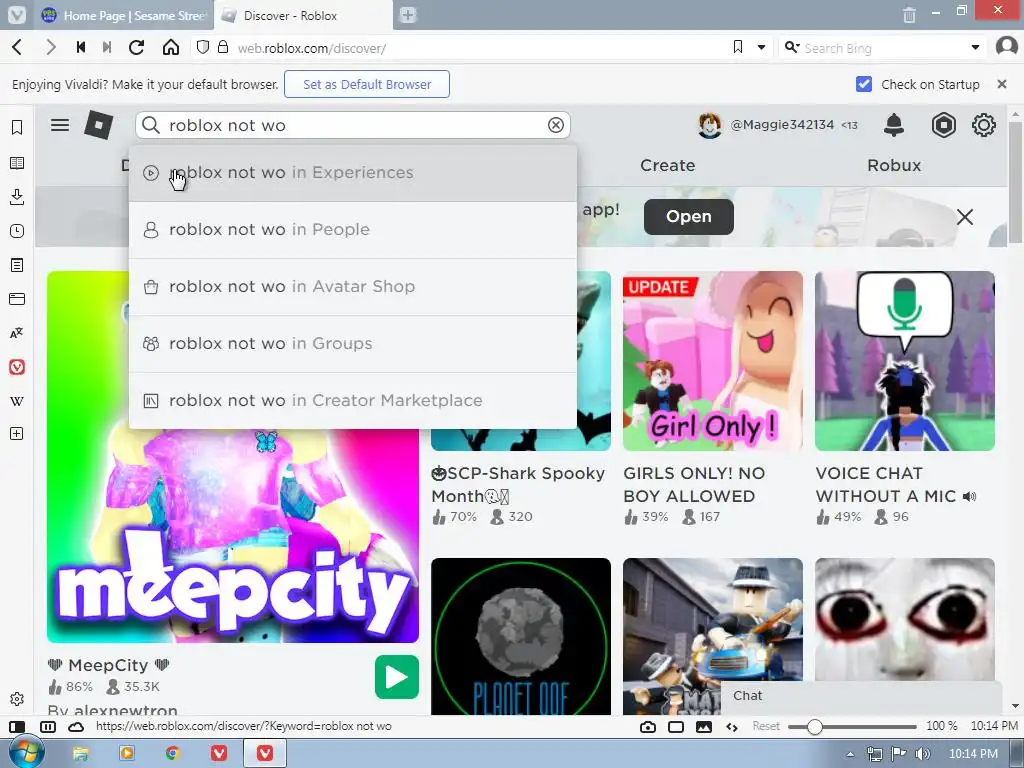
Task: Clear the Roblox search text
Action: (556, 125)
